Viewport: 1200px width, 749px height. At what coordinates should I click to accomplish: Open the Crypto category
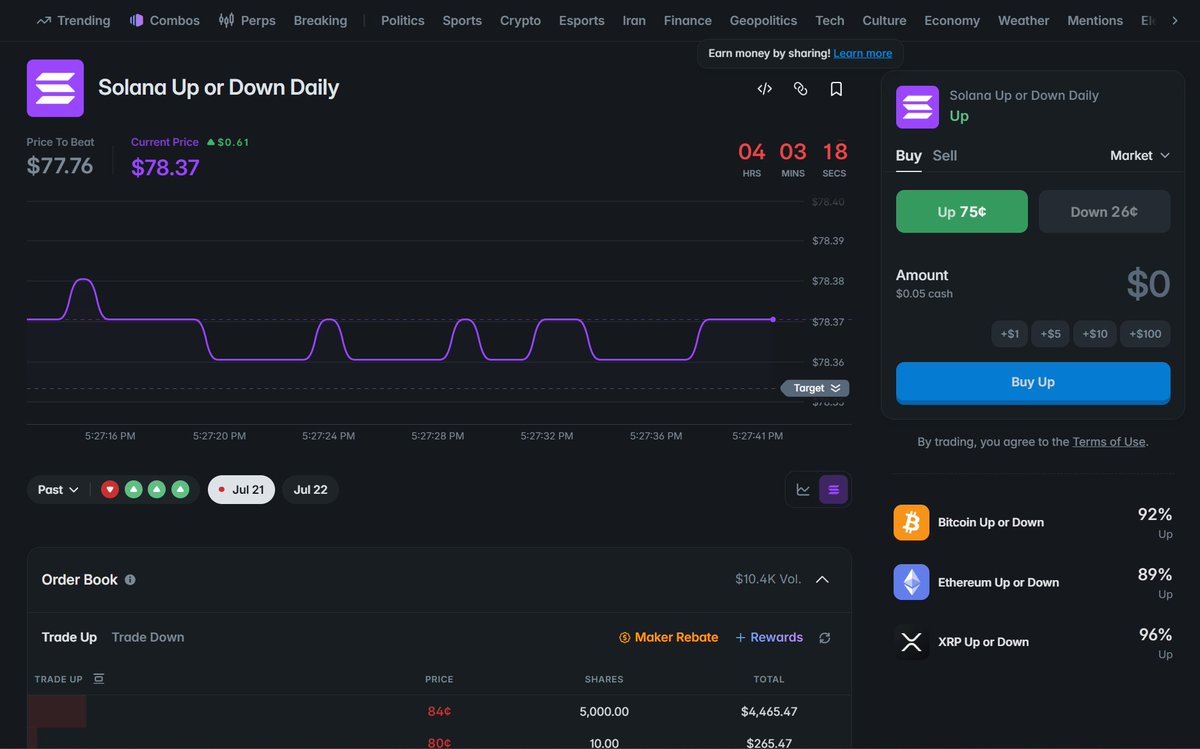[520, 20]
